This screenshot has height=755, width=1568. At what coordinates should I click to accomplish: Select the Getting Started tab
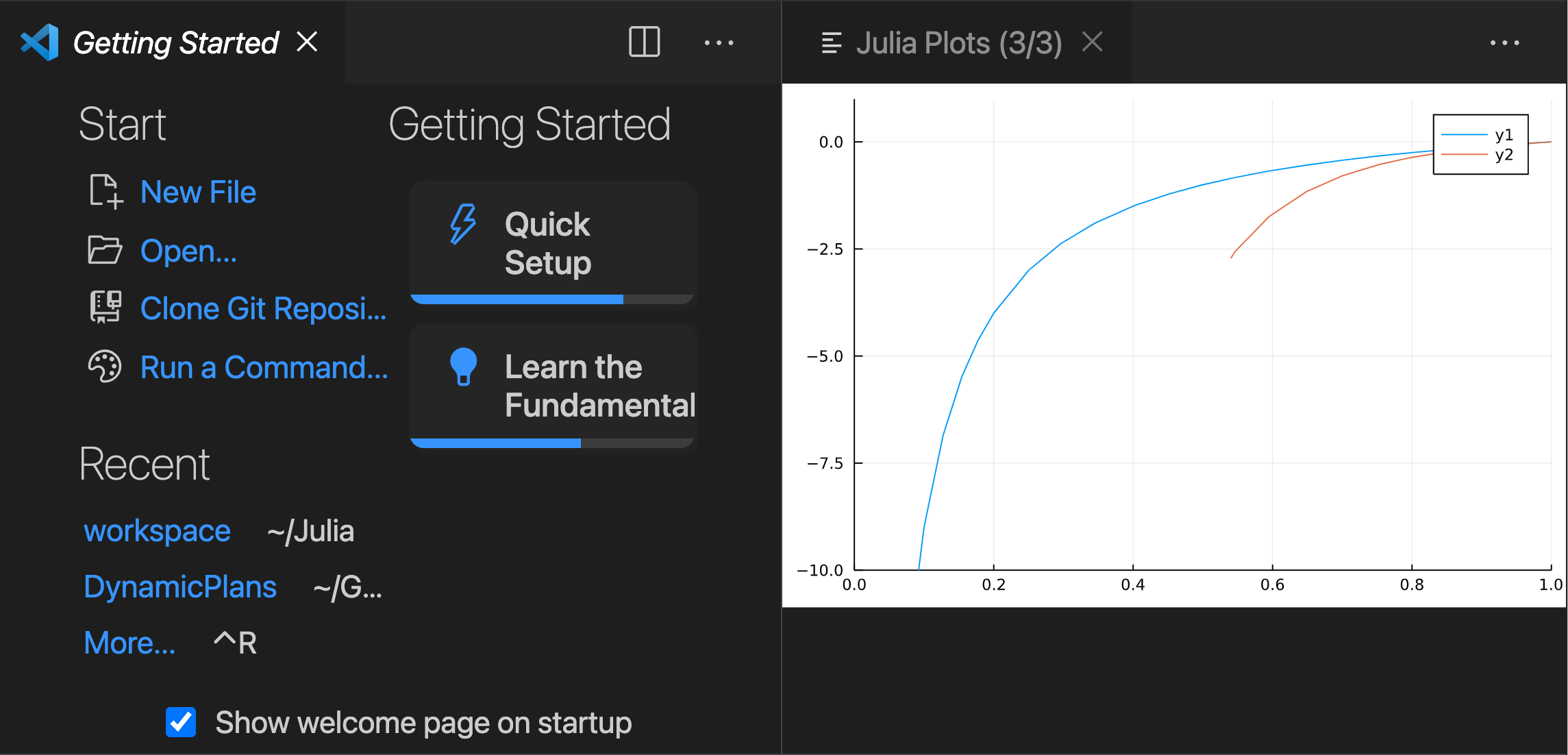click(x=175, y=42)
